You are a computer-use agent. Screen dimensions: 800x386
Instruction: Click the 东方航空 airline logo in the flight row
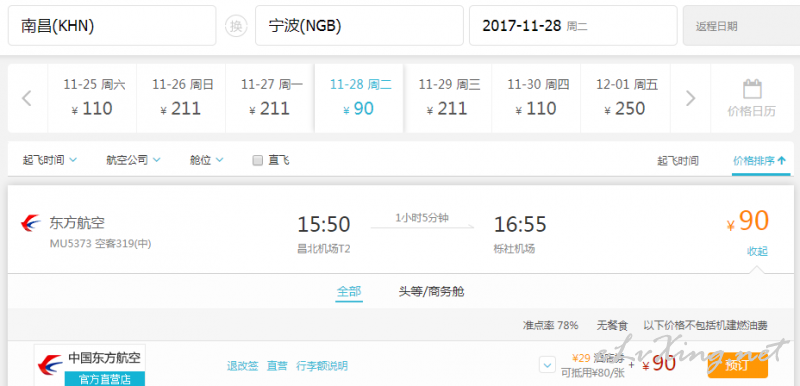[x=31, y=223]
